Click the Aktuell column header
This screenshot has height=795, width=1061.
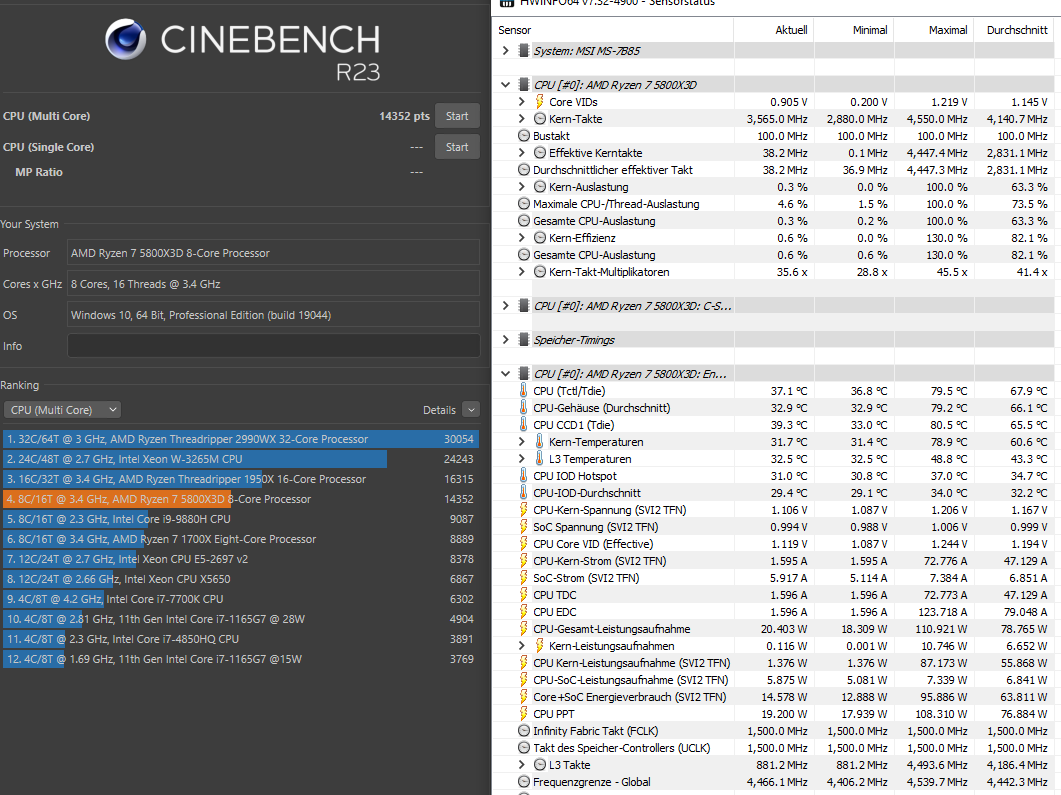(x=773, y=30)
